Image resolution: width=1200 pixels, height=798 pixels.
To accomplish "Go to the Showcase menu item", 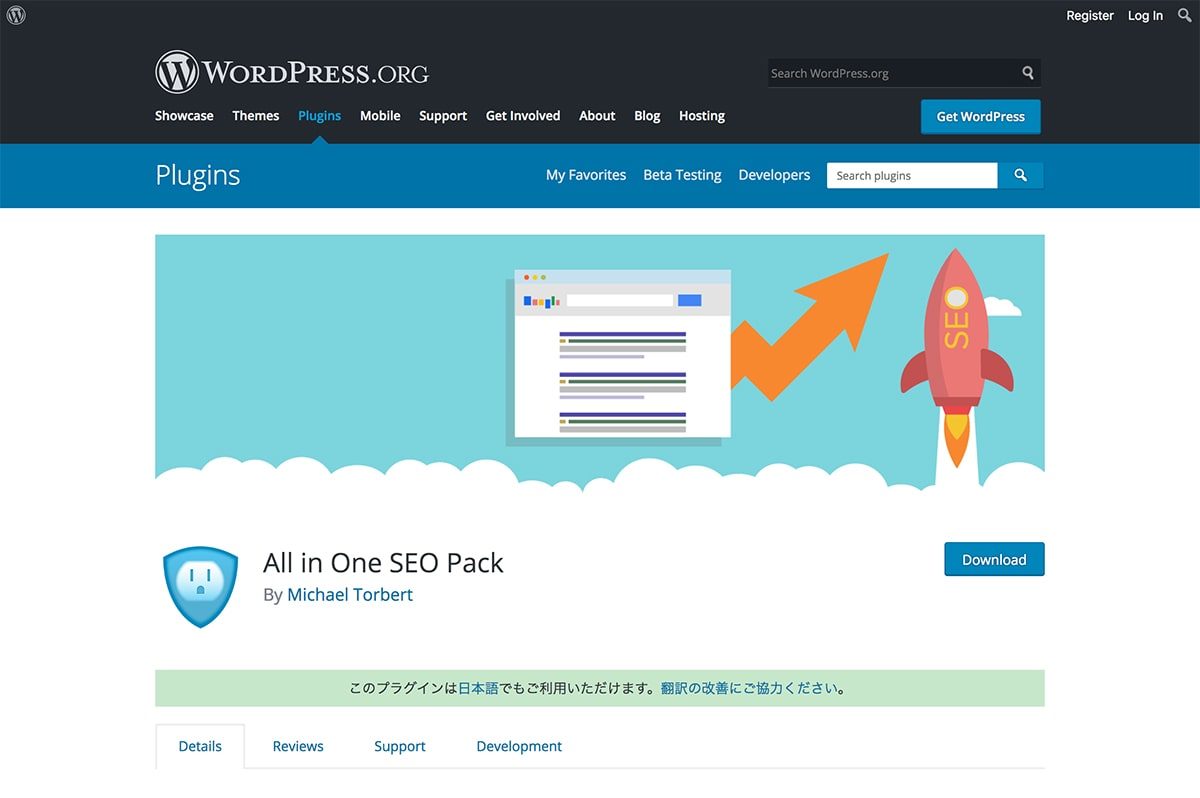I will (x=184, y=116).
